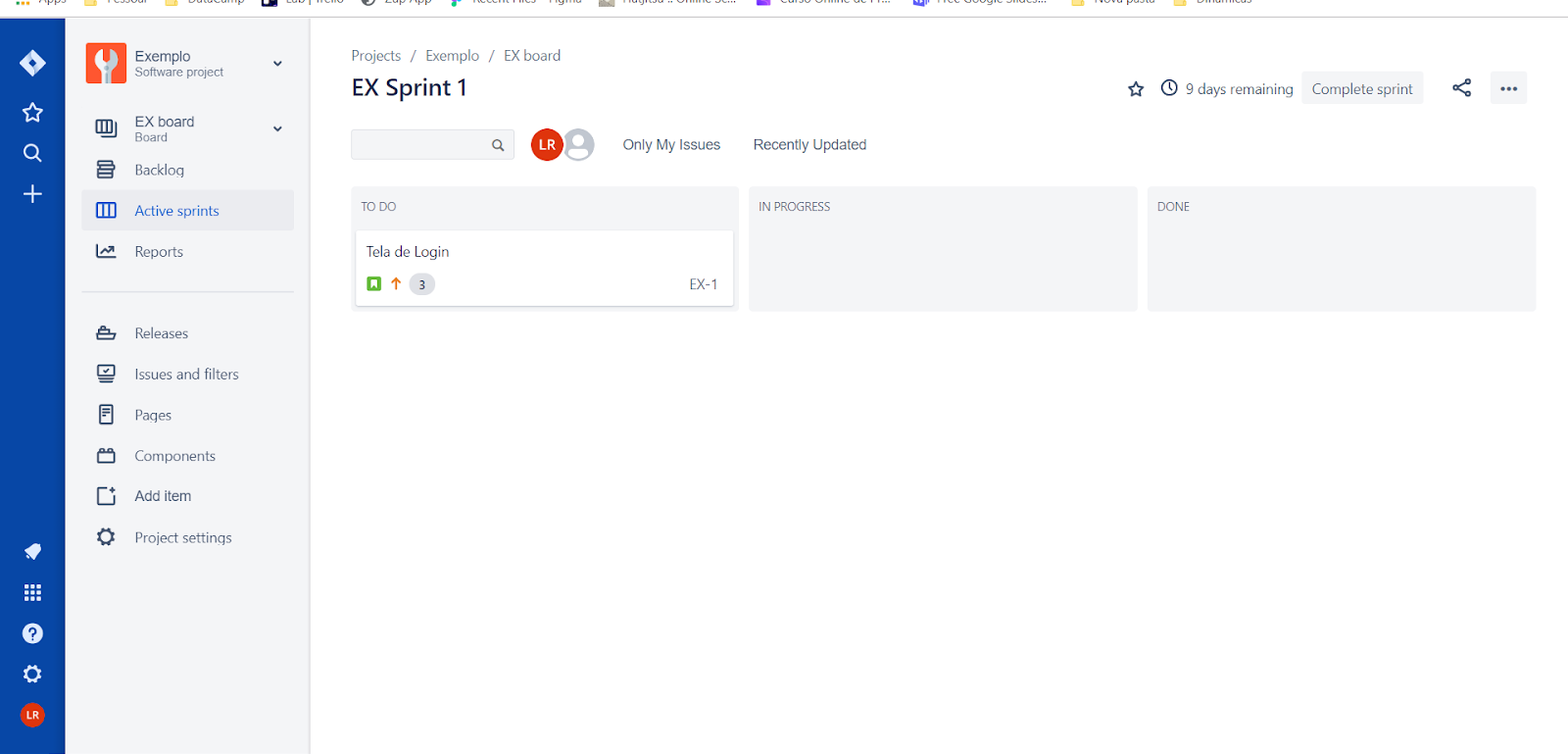Click the clock icon beside days remaining
This screenshot has height=754, width=1568.
tap(1169, 88)
